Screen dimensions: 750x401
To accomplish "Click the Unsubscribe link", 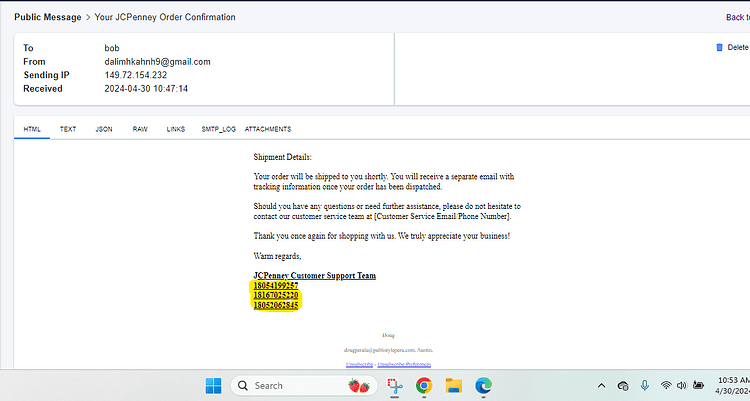I will click(359, 365).
